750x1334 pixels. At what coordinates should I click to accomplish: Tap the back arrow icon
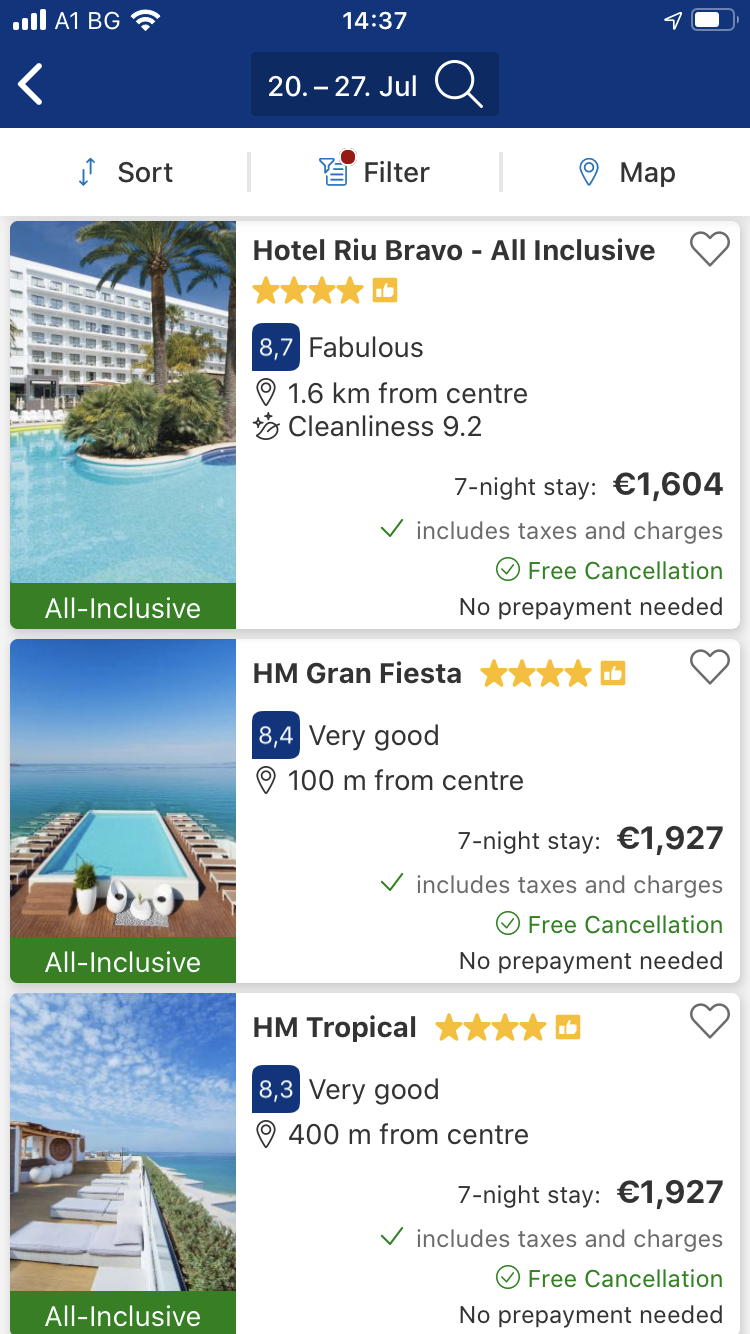tap(32, 85)
